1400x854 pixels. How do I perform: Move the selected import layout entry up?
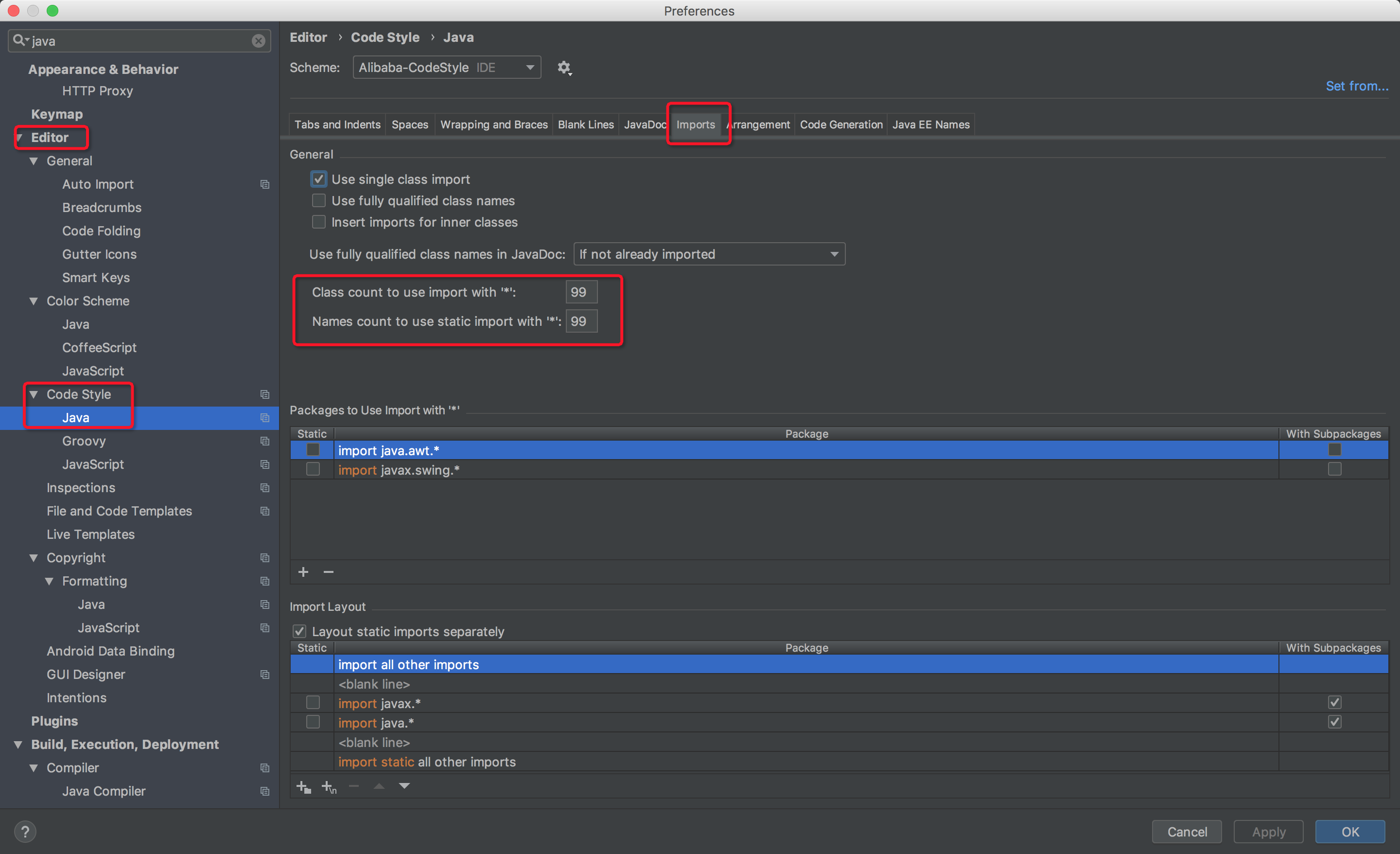(378, 786)
